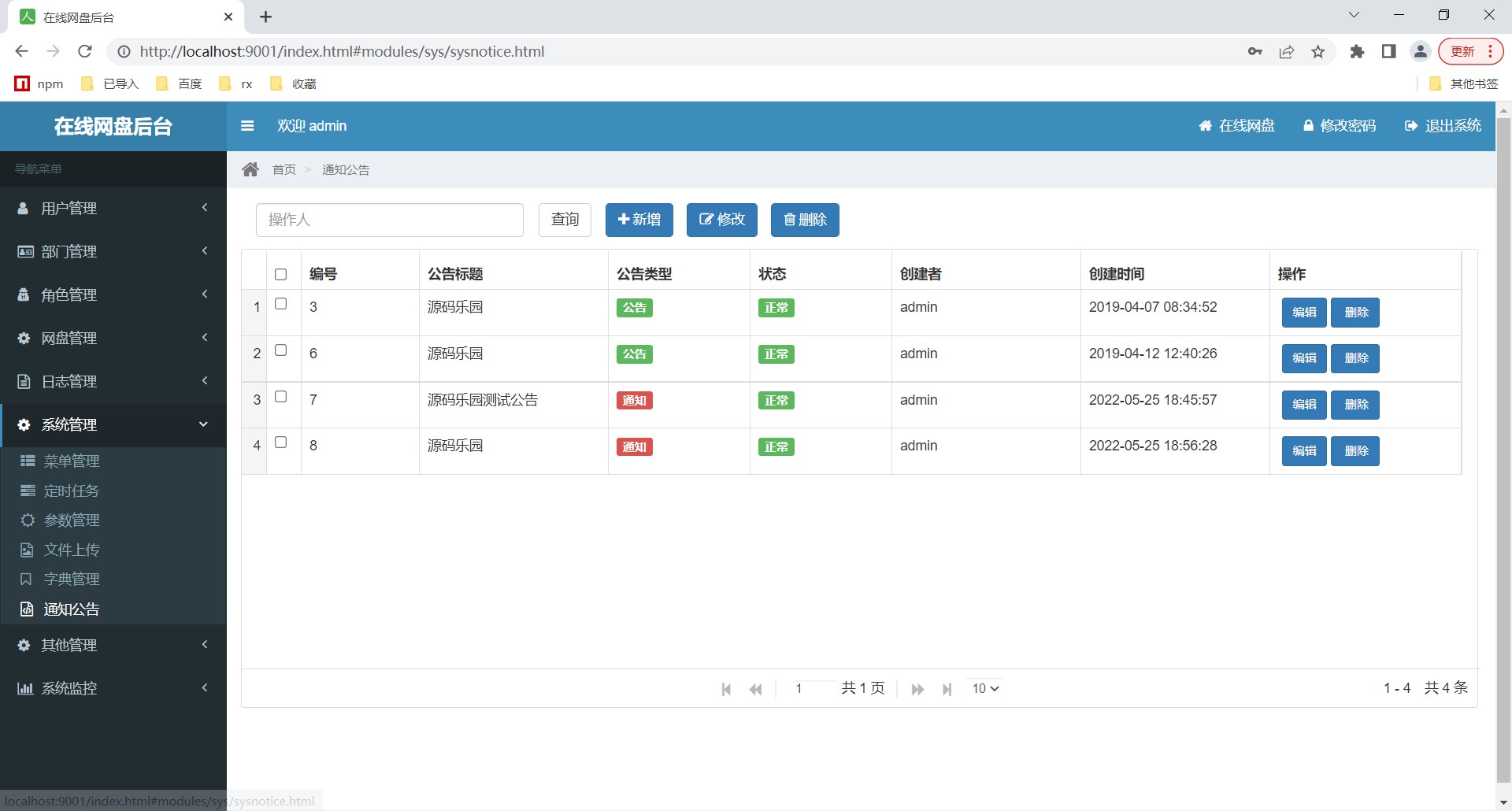Expand the 部门管理 menu chevron
This screenshot has height=811, width=1512.
205,251
